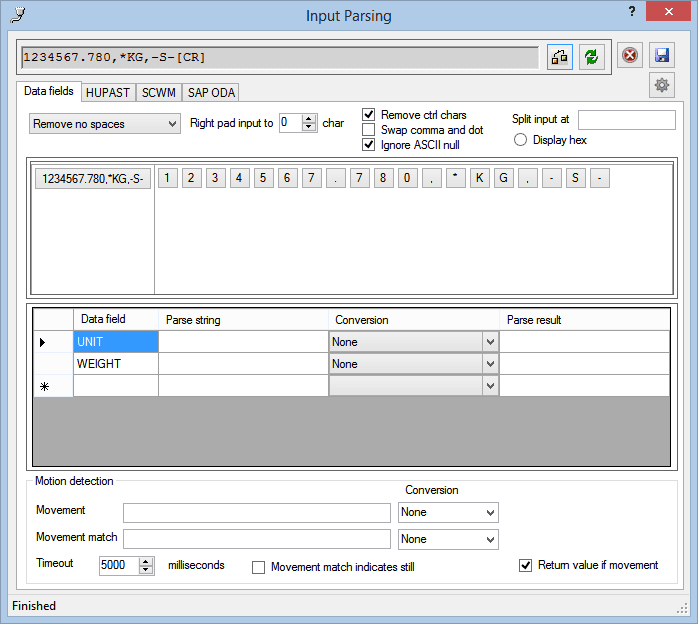
Task: Open the Movement conversion dropdown
Action: pos(448,512)
